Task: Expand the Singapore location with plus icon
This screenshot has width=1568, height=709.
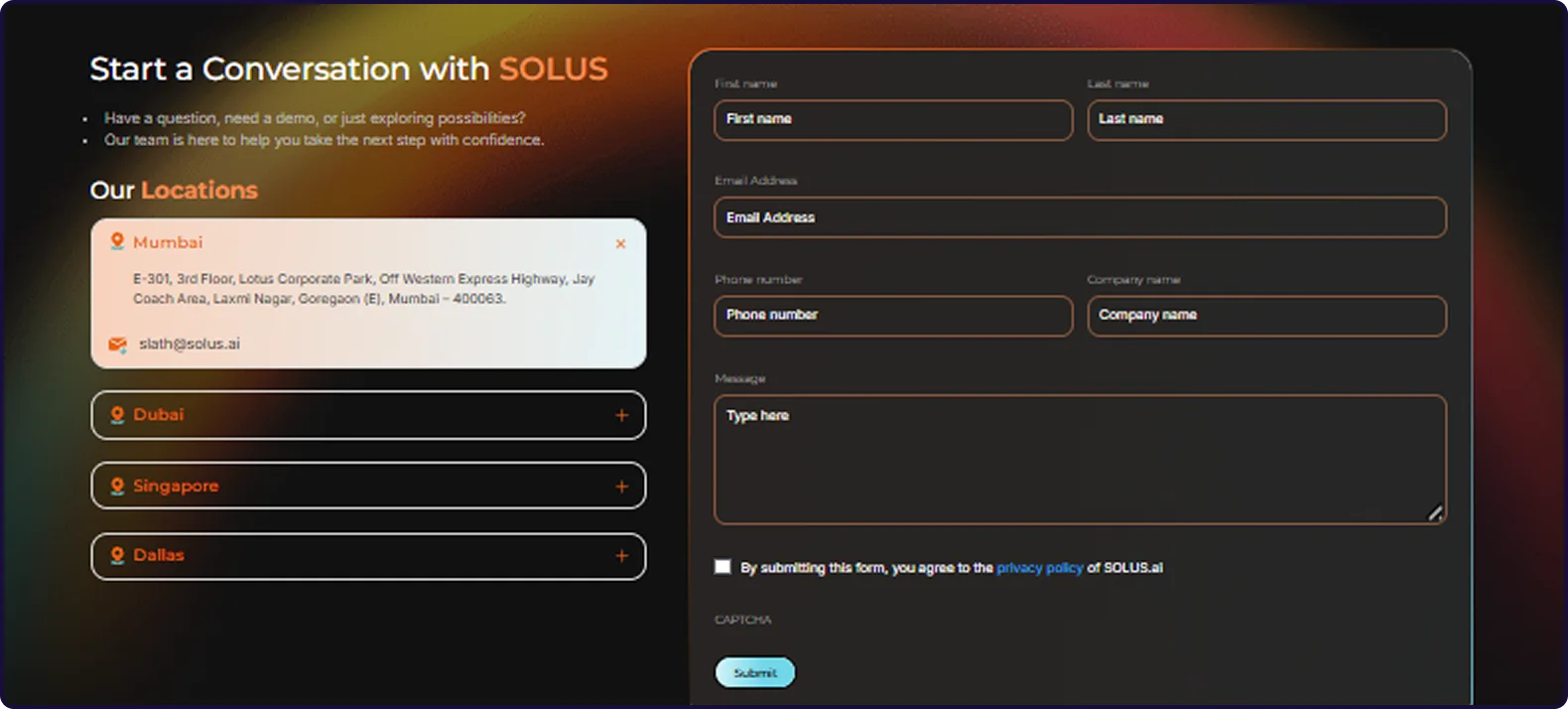Action: click(x=621, y=487)
